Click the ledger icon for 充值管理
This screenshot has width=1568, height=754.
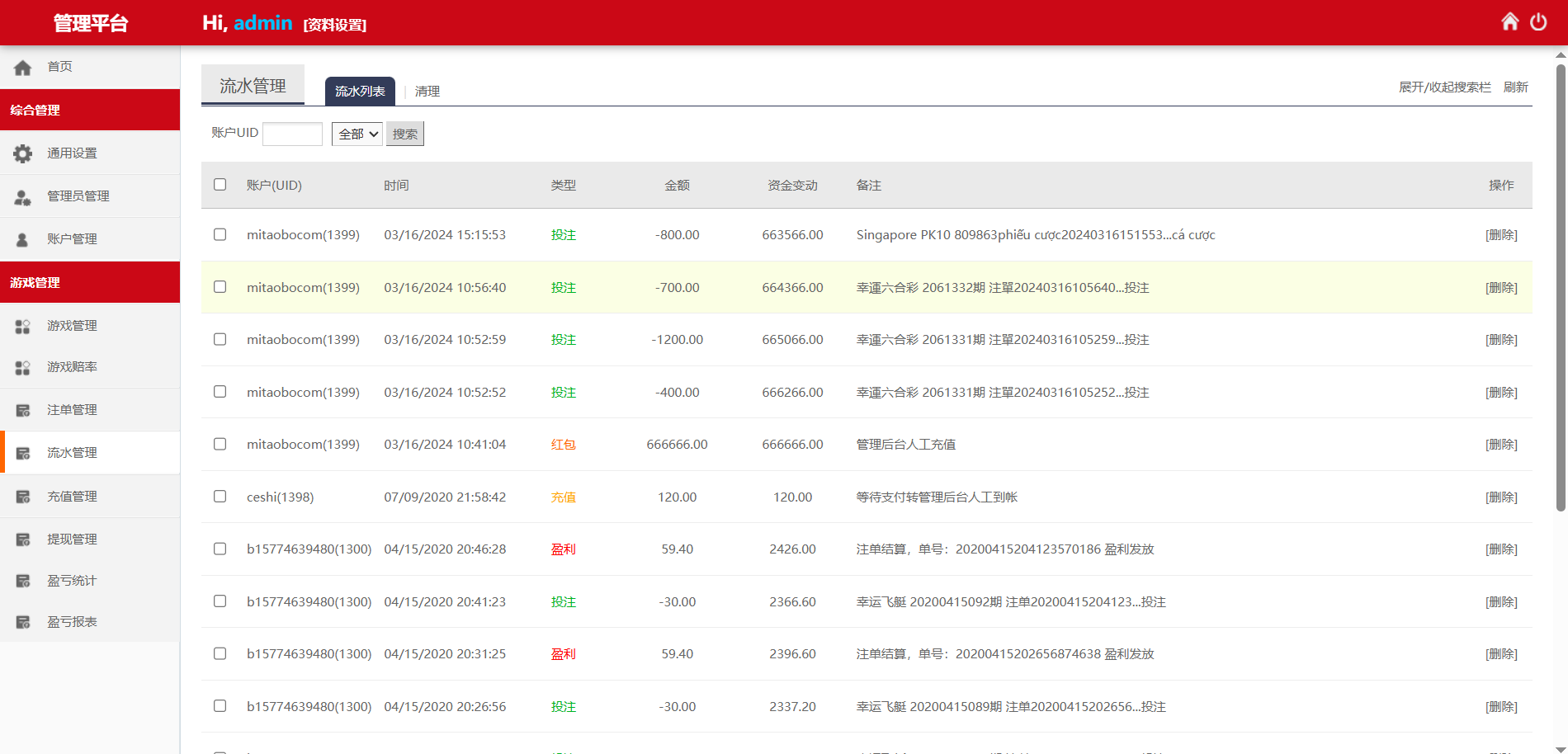(x=23, y=497)
